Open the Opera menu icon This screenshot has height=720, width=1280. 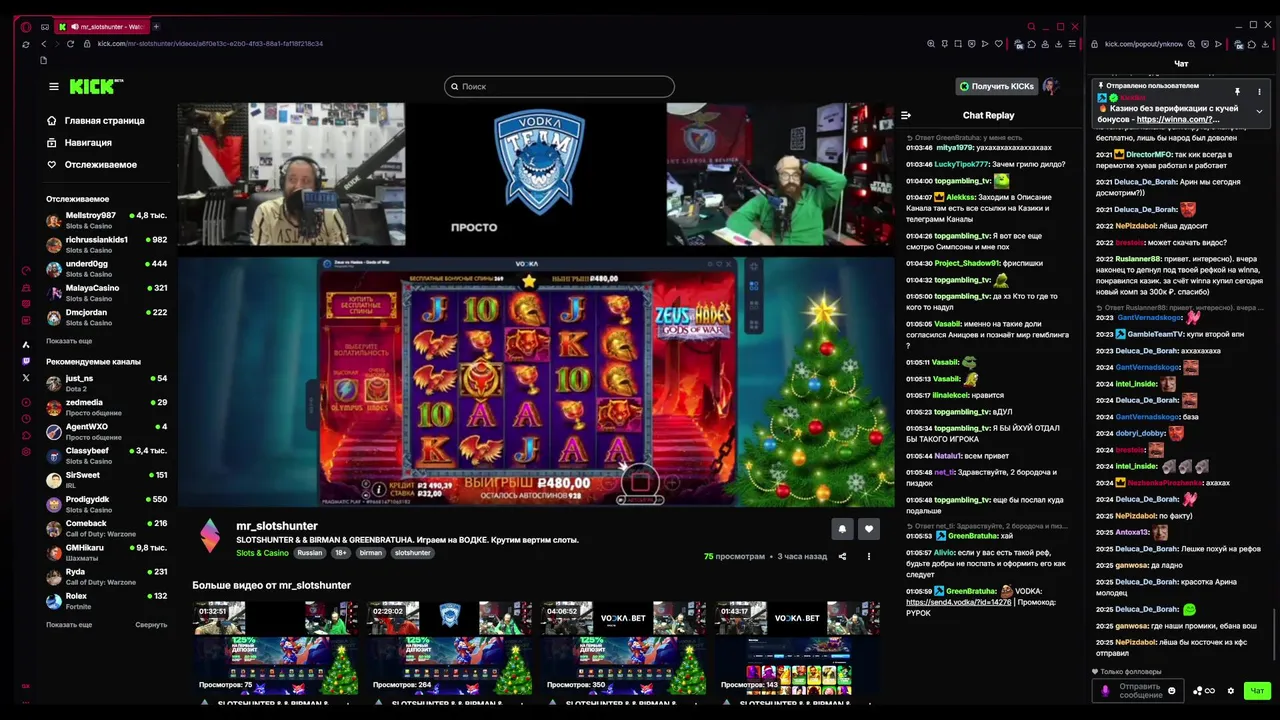pos(26,27)
